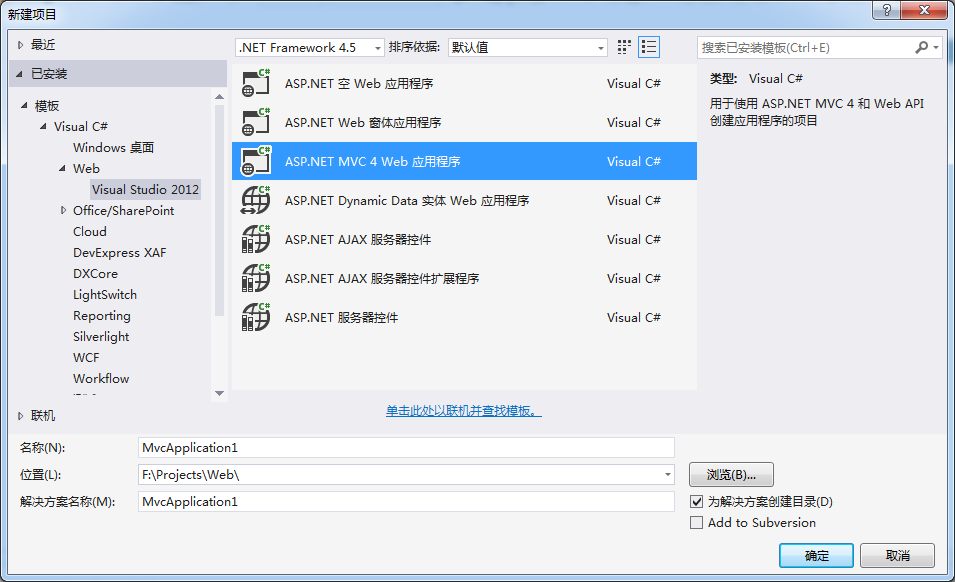Image resolution: width=955 pixels, height=582 pixels.
Task: Enable Add to Subversion checkbox
Action: 696,522
